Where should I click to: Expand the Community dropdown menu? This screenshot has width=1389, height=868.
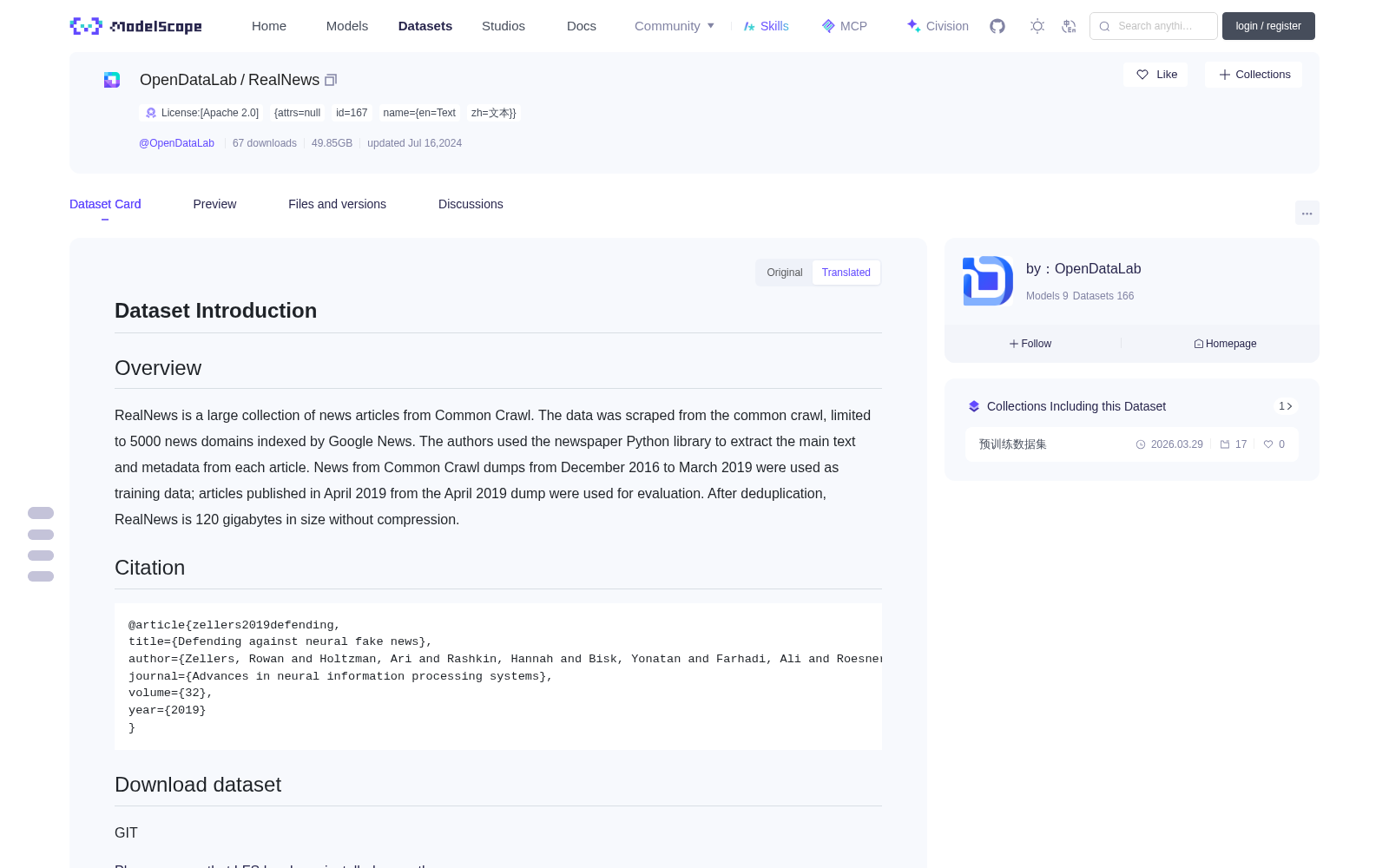[x=675, y=26]
